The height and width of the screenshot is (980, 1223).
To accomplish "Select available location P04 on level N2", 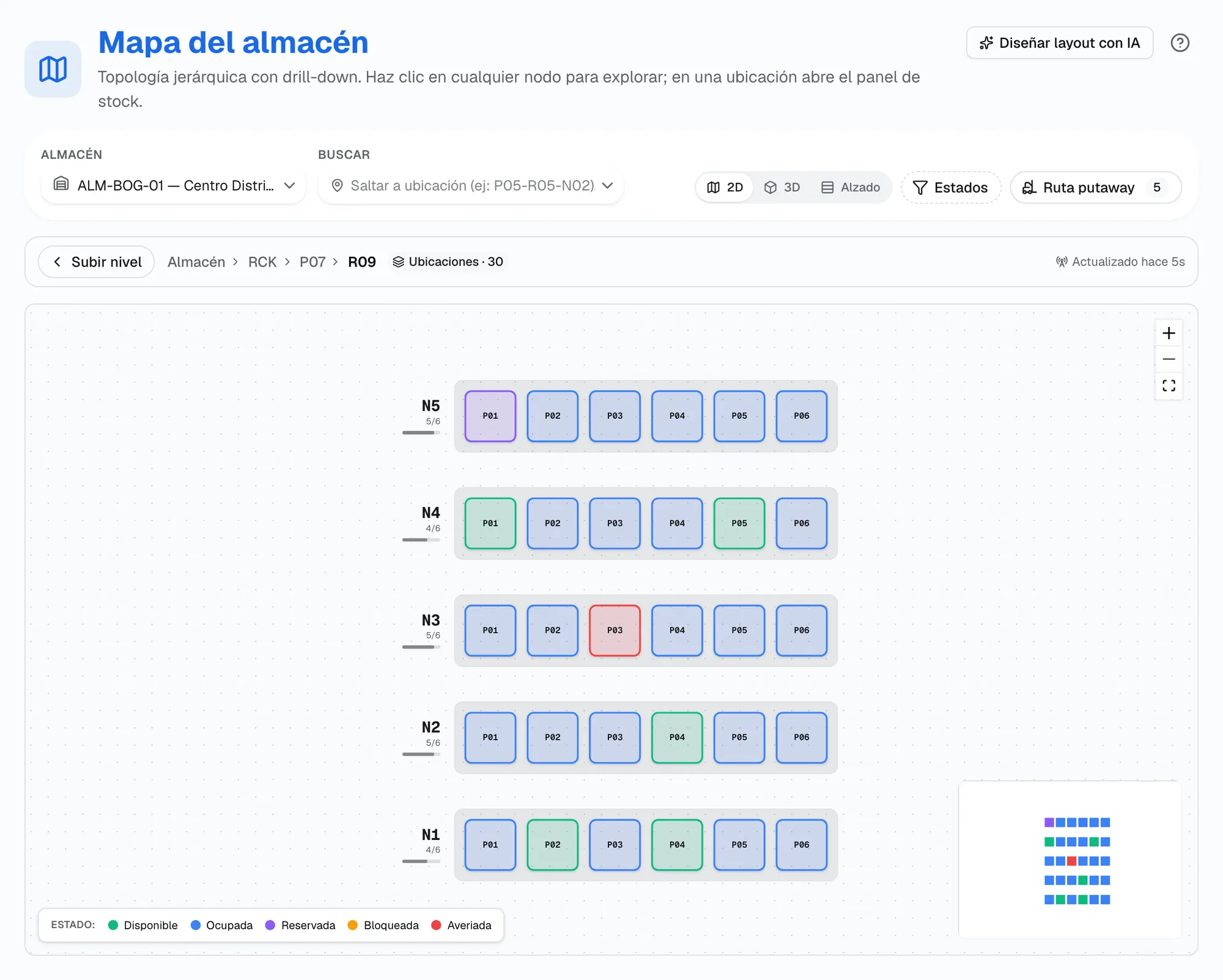I will click(x=677, y=738).
